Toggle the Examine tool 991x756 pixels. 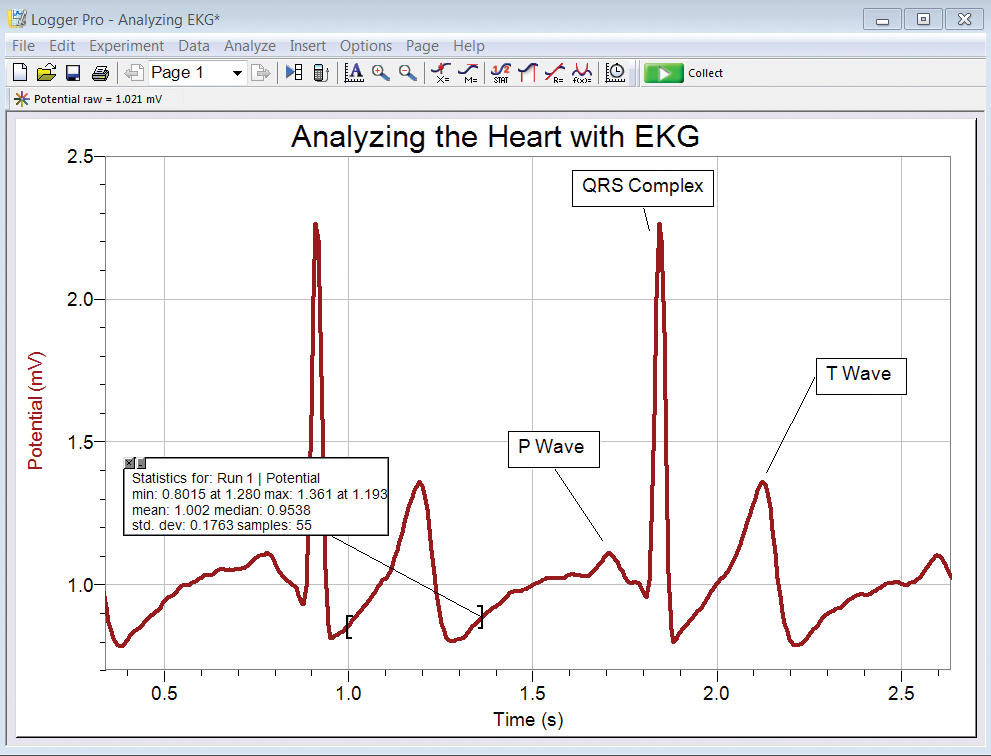point(440,73)
